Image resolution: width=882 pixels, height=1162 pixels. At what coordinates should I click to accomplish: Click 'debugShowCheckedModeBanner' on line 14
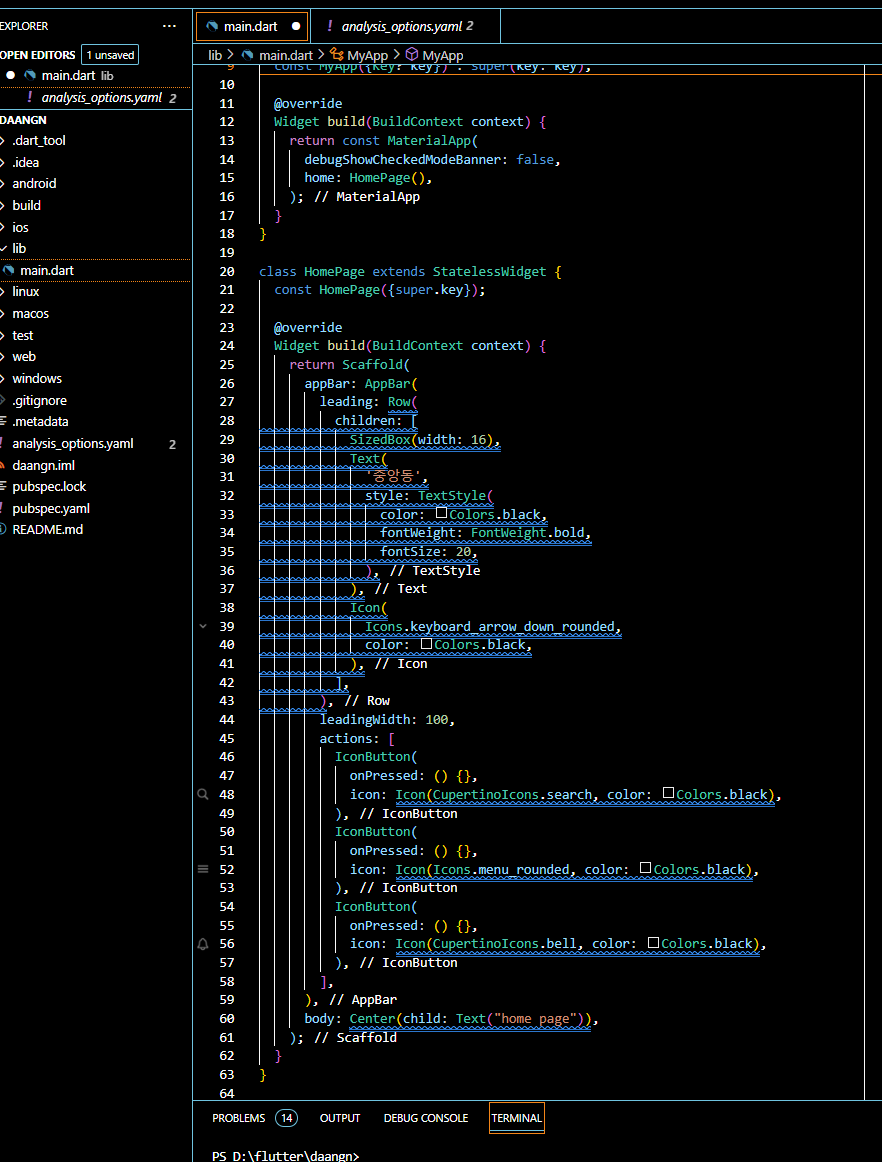click(x=402, y=159)
